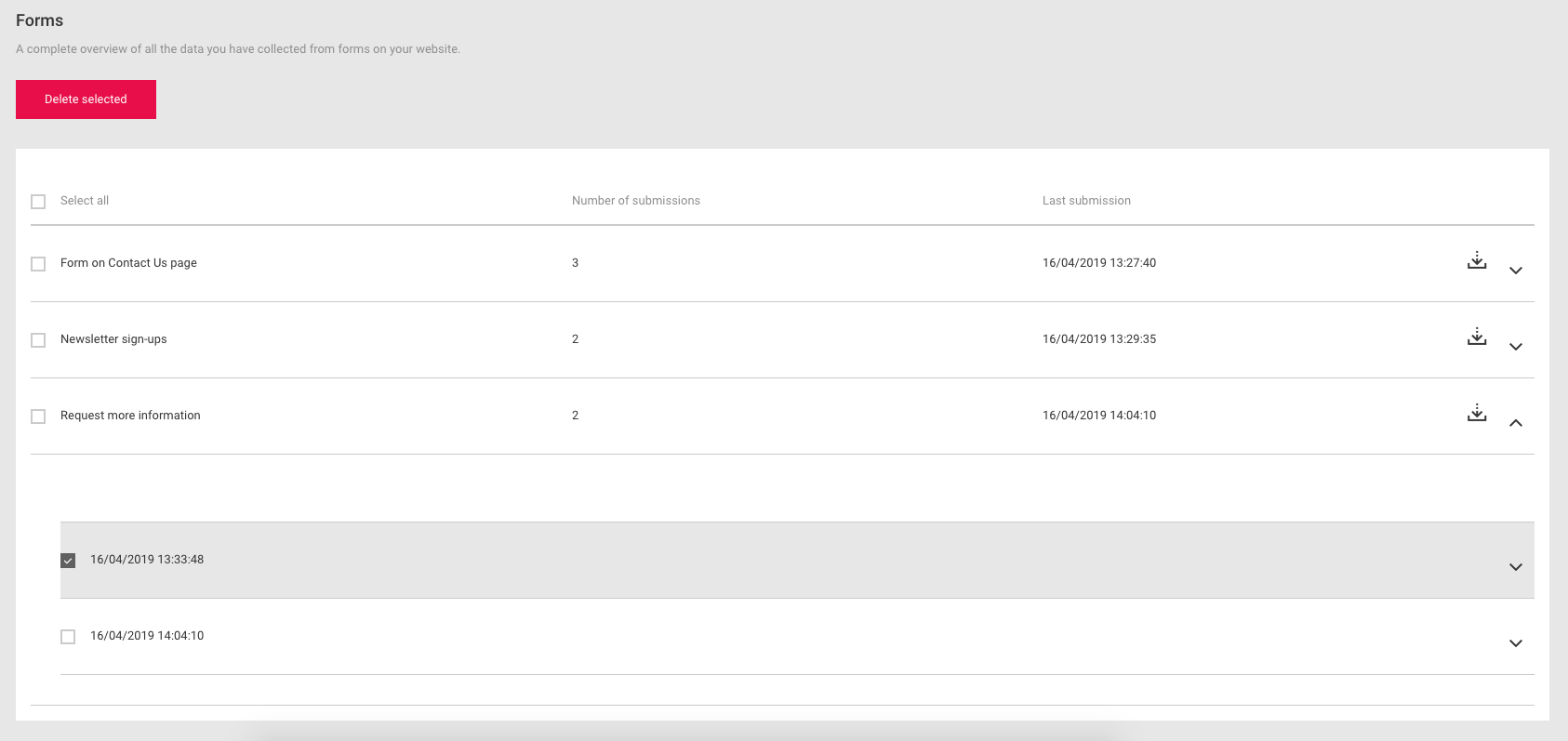
Task: Download Form on Contact Us page submissions
Action: click(x=1476, y=261)
